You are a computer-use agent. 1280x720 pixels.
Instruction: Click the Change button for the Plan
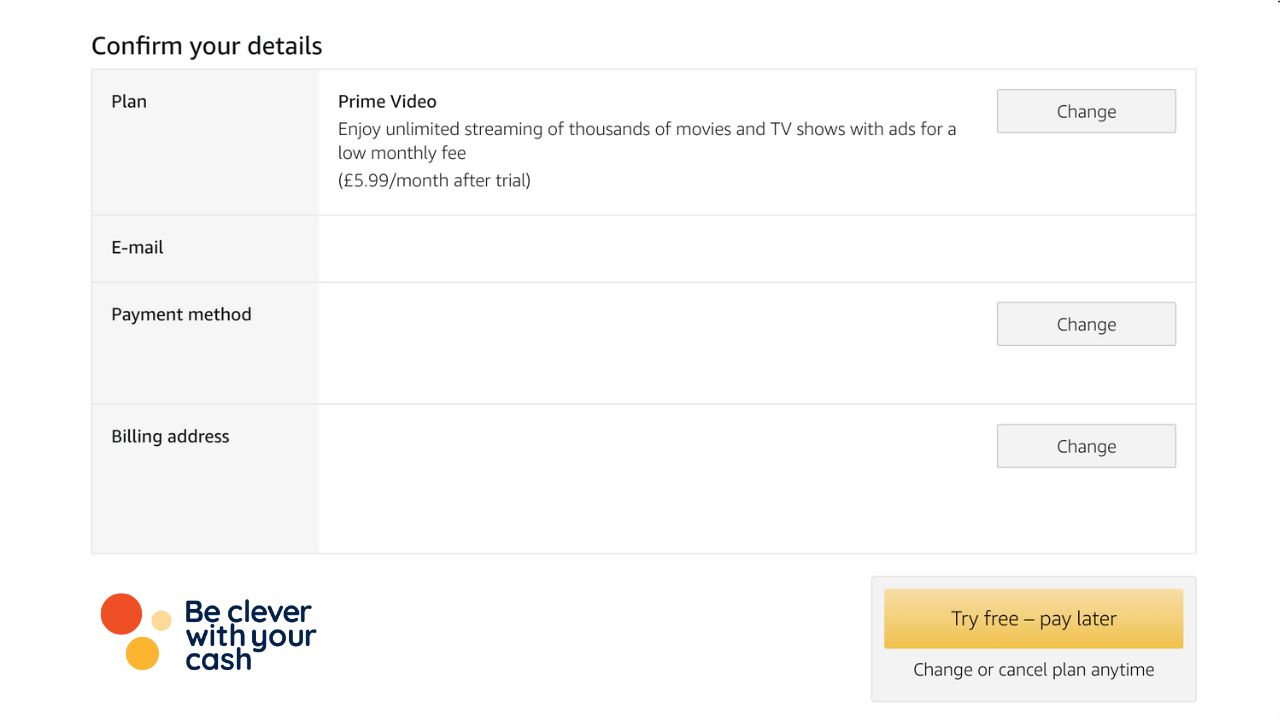(x=1086, y=111)
